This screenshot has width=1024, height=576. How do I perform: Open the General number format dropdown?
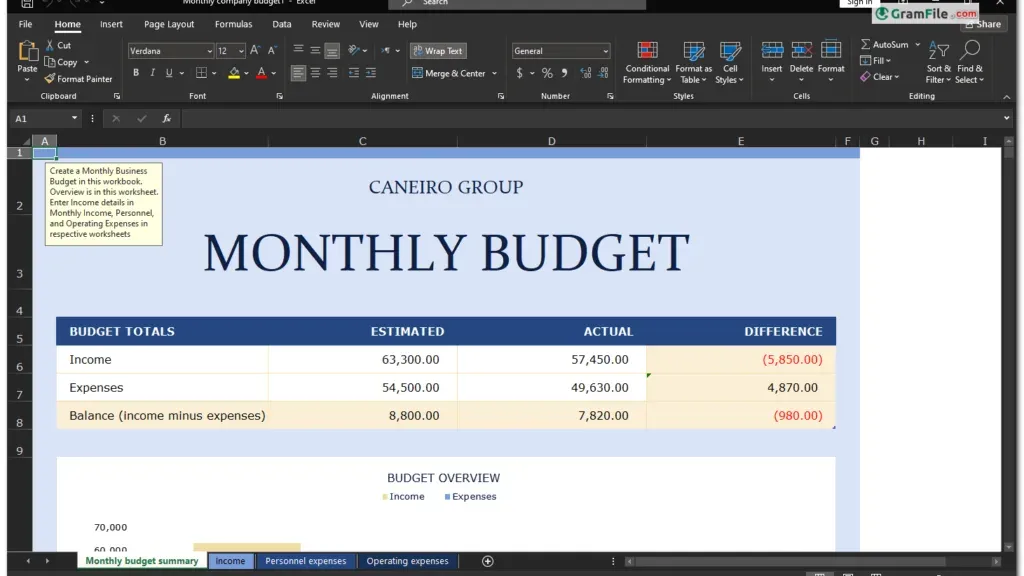(605, 51)
